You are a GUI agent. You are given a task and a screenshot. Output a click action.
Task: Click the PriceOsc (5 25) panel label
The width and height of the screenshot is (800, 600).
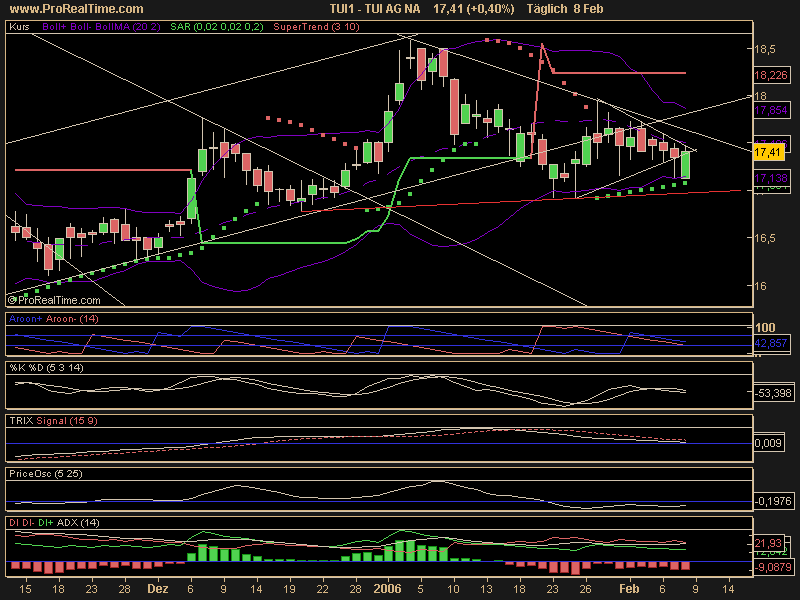(43, 474)
